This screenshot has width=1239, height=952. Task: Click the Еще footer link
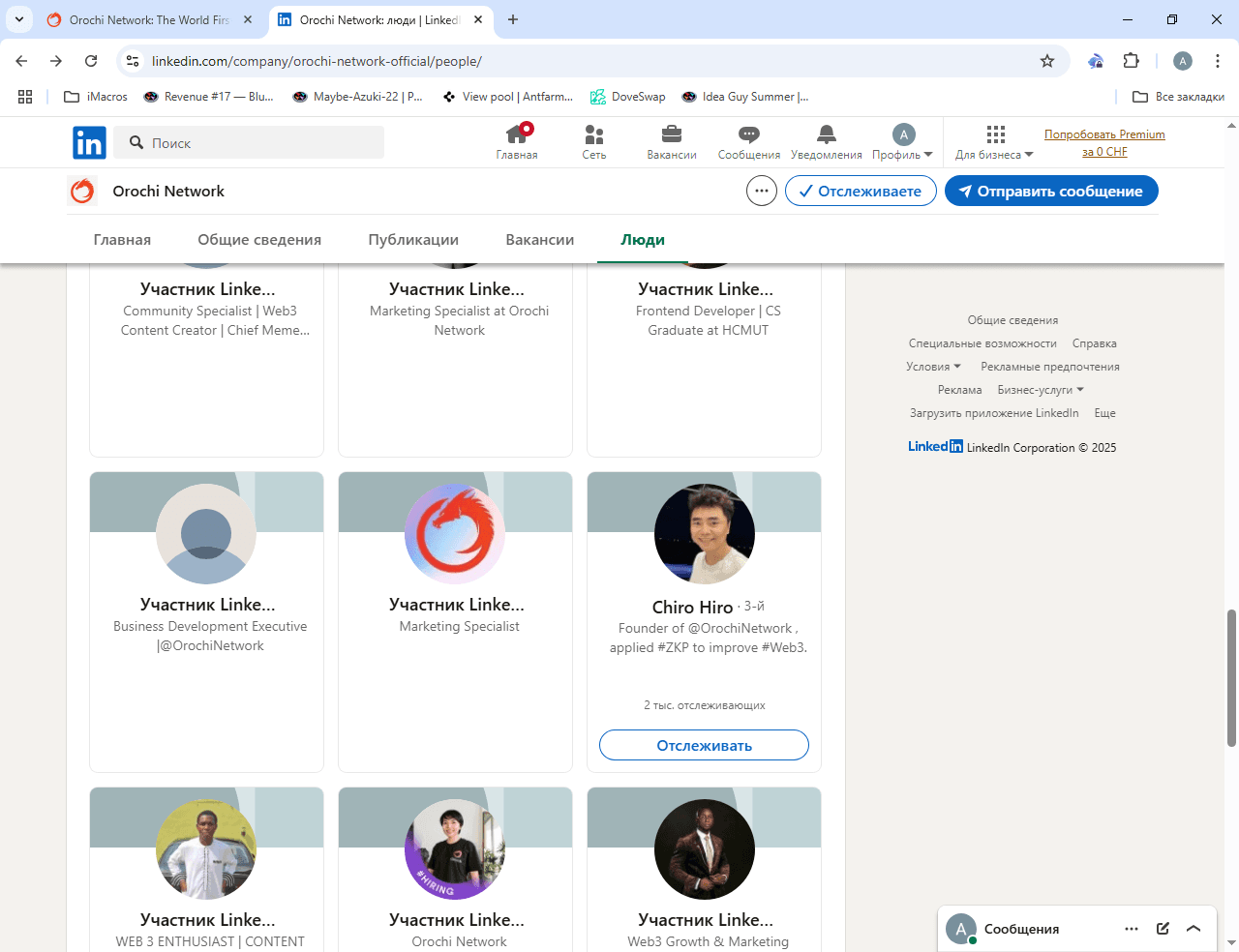click(1104, 413)
